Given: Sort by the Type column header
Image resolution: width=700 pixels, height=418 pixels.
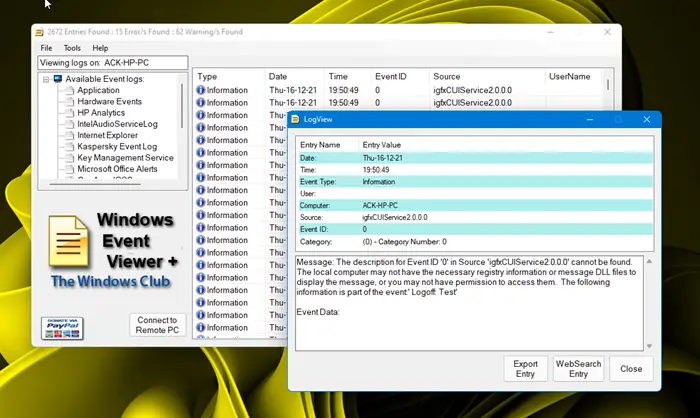Looking at the screenshot, I should [229, 76].
